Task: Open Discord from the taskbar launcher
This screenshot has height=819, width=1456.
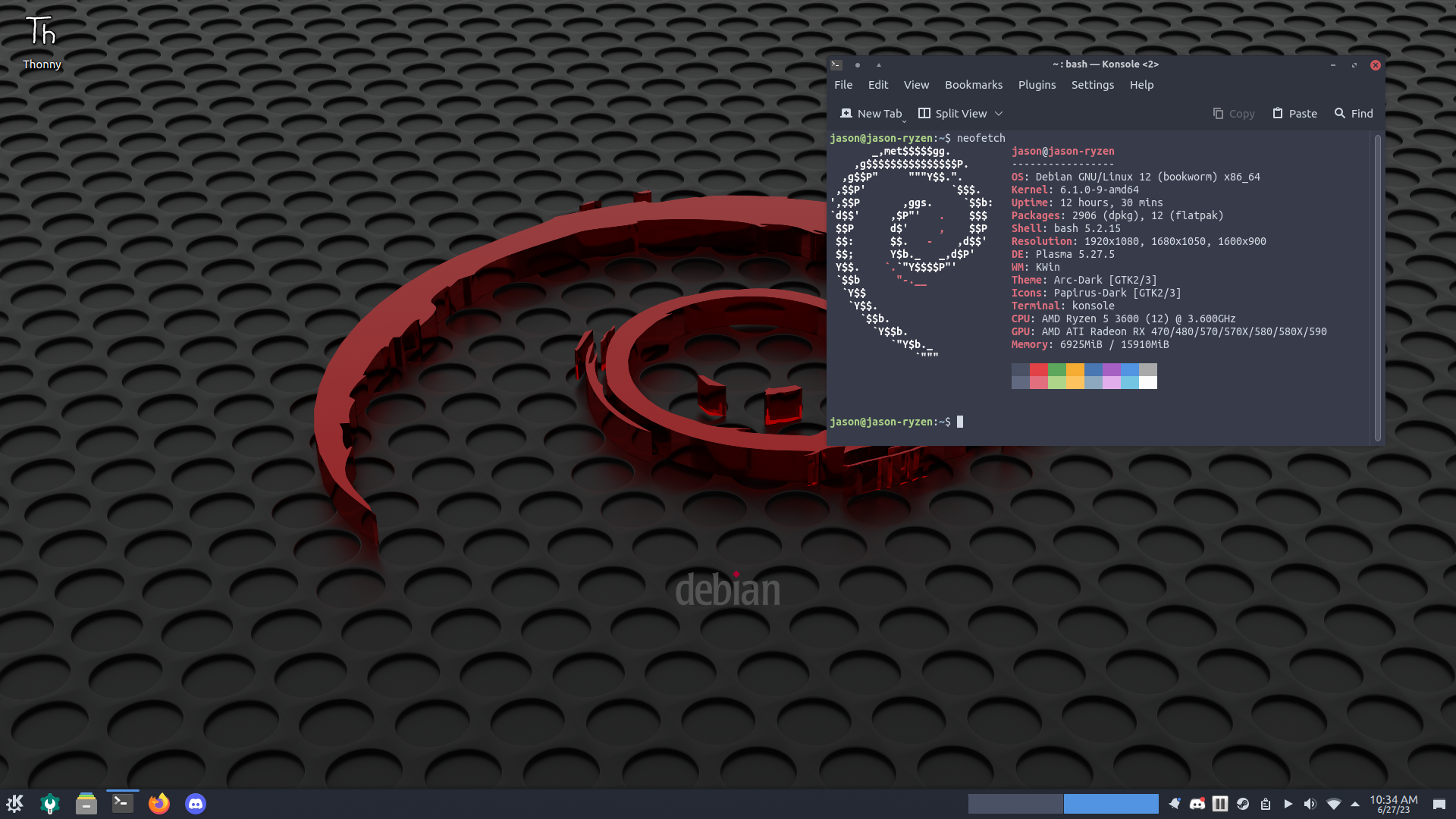Action: (x=196, y=804)
